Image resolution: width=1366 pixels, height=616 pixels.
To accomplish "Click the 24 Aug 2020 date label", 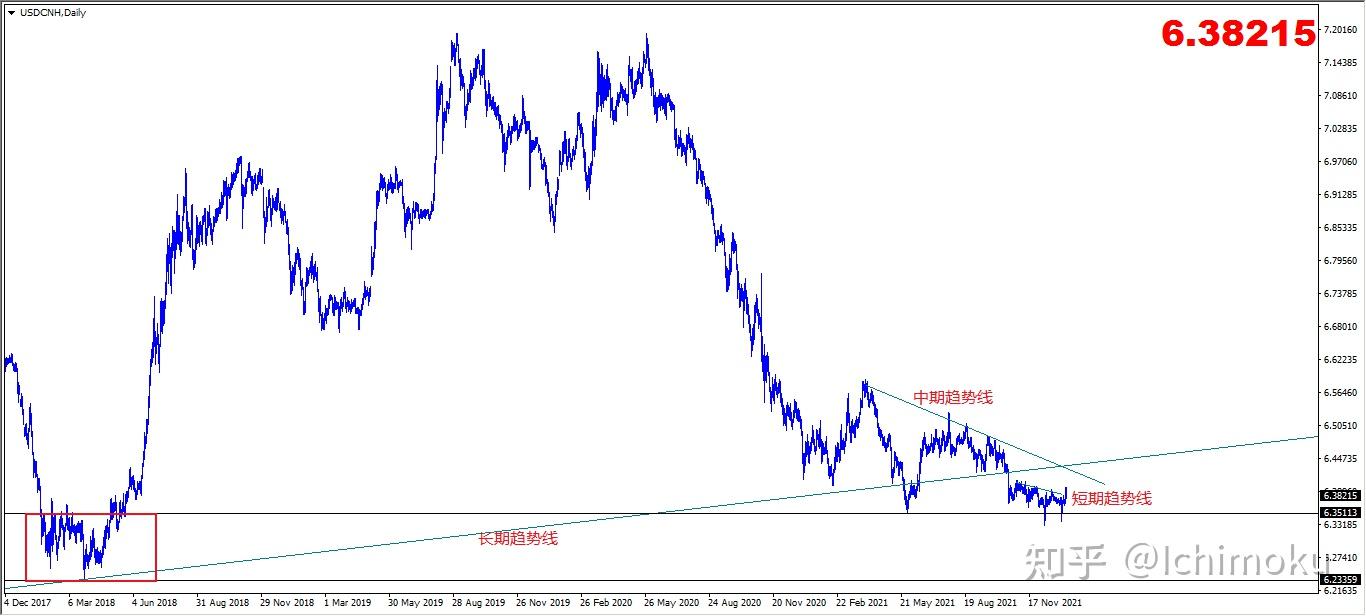I will (735, 604).
